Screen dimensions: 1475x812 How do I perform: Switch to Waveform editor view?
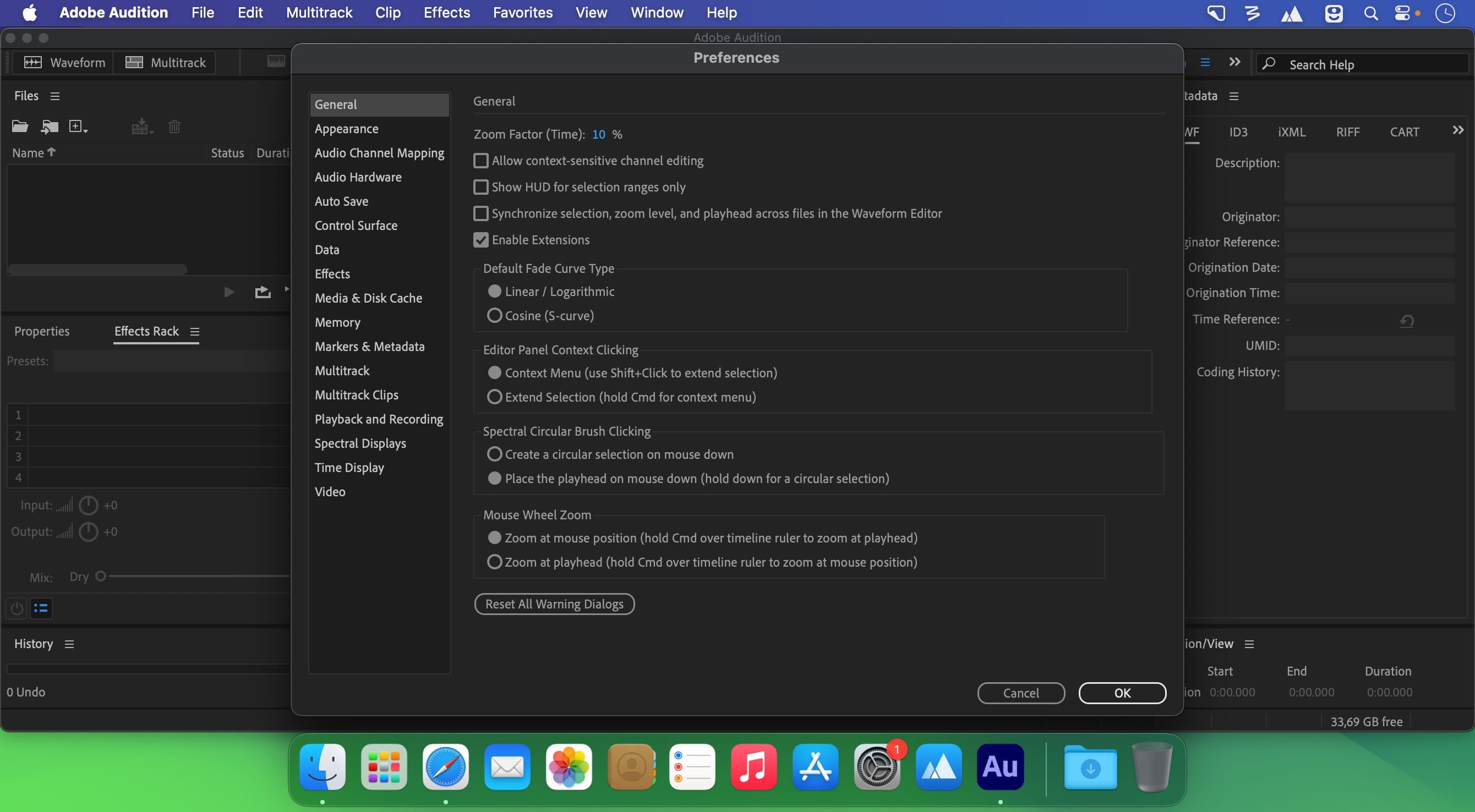64,62
